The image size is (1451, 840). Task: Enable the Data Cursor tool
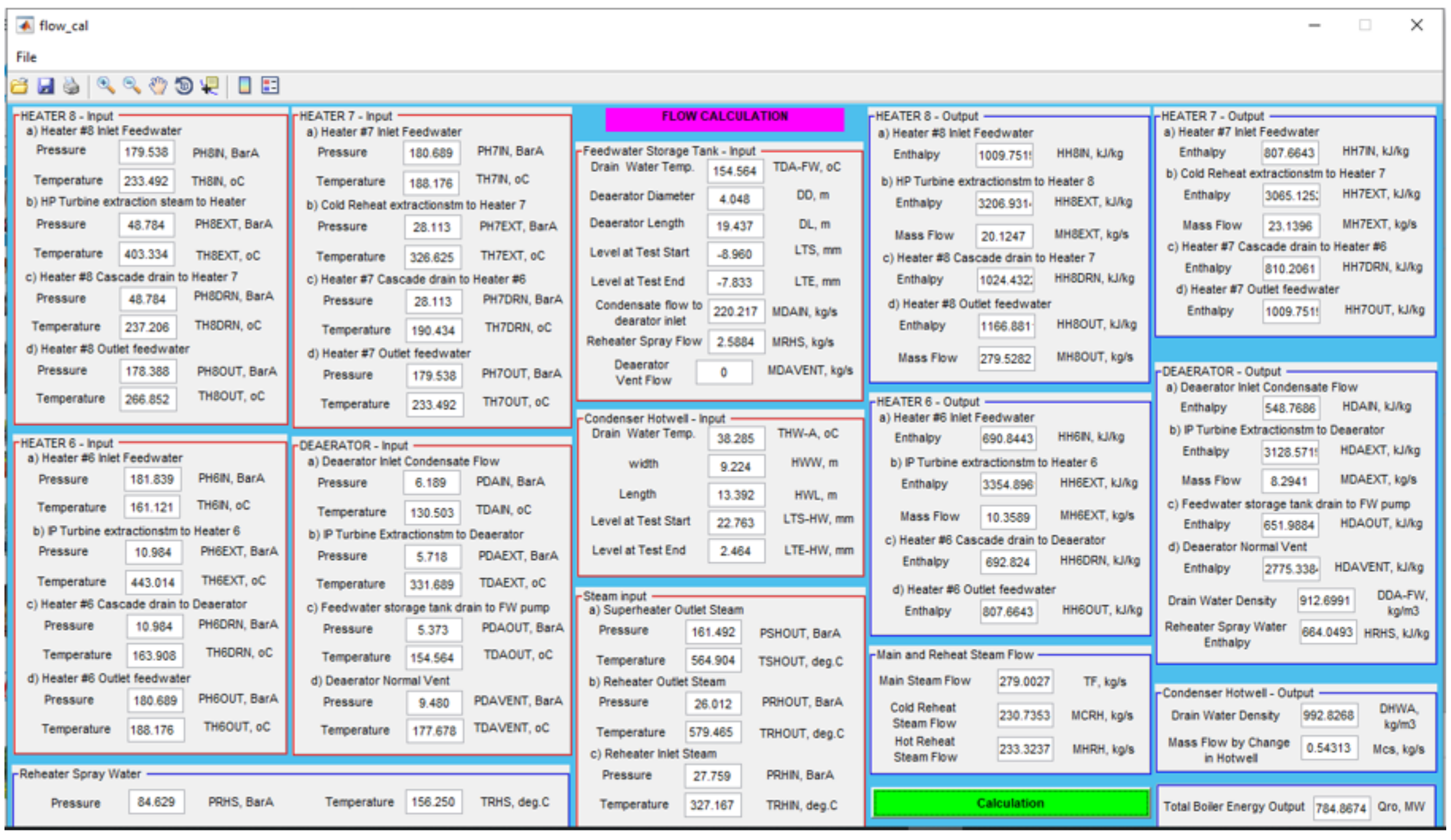[209, 86]
